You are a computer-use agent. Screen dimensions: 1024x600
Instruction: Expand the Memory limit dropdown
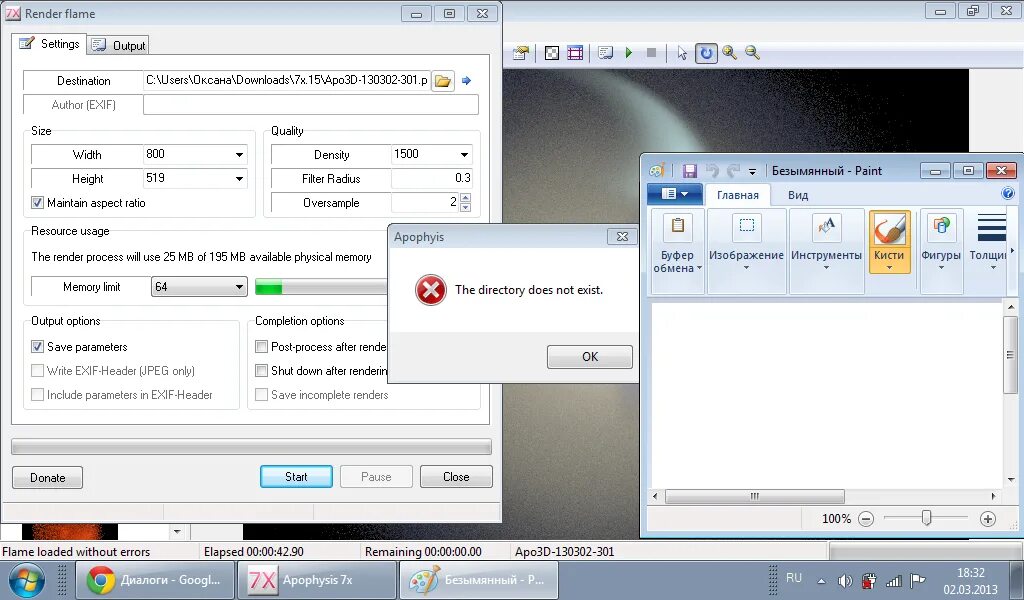(x=239, y=287)
